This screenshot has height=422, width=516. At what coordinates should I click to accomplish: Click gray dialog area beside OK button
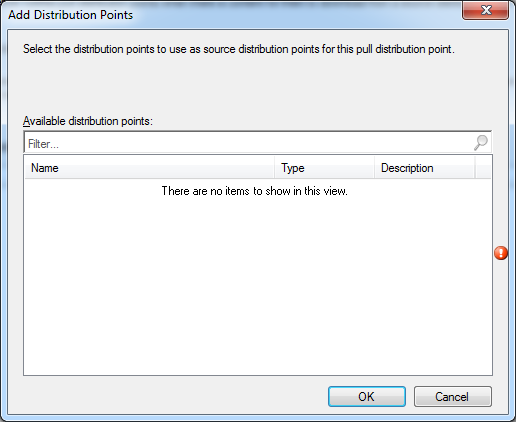point(167,397)
